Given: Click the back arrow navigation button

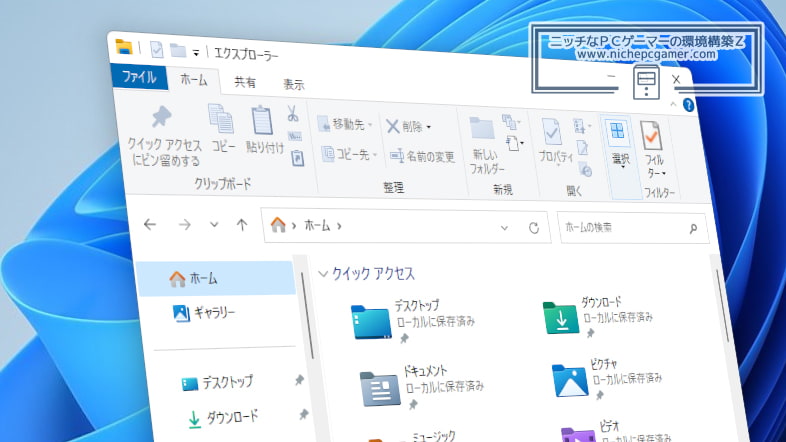Looking at the screenshot, I should [x=150, y=224].
